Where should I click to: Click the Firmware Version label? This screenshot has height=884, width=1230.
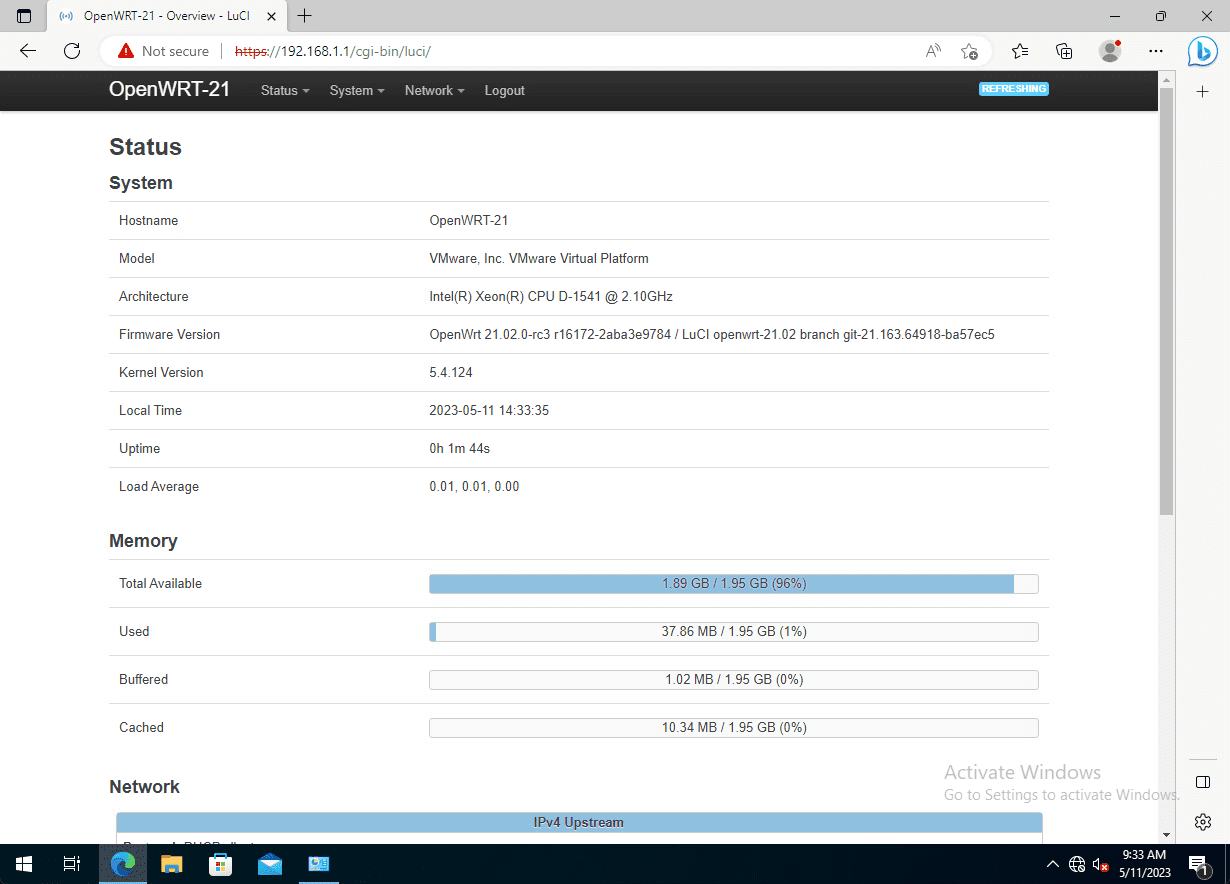(x=169, y=334)
